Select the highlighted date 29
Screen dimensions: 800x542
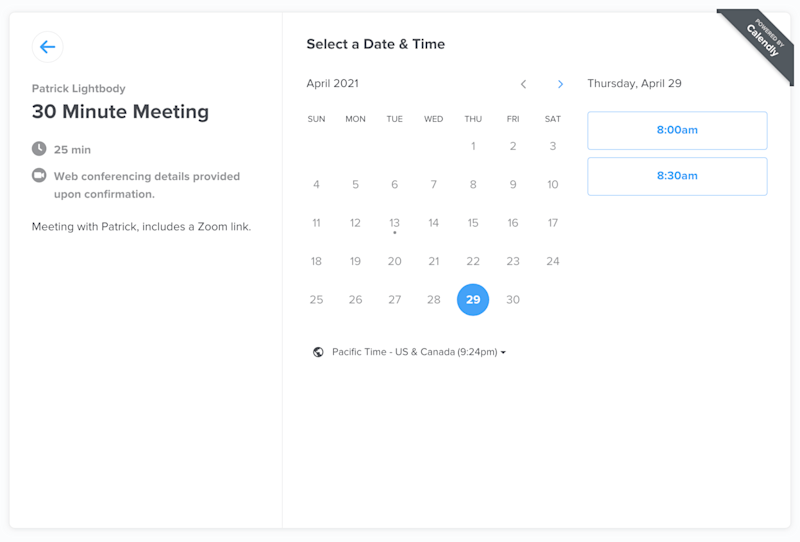tap(473, 299)
